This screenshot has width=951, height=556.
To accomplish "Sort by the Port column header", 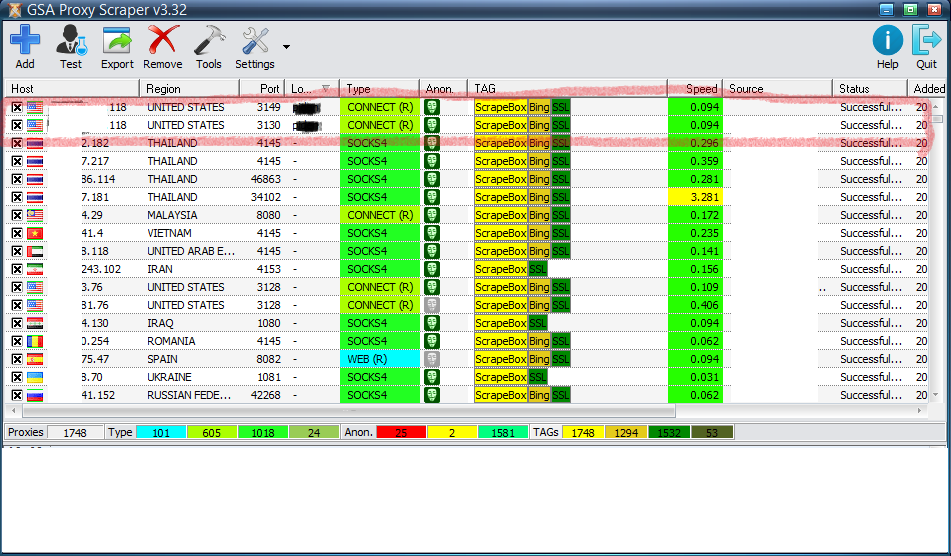I will point(262,89).
